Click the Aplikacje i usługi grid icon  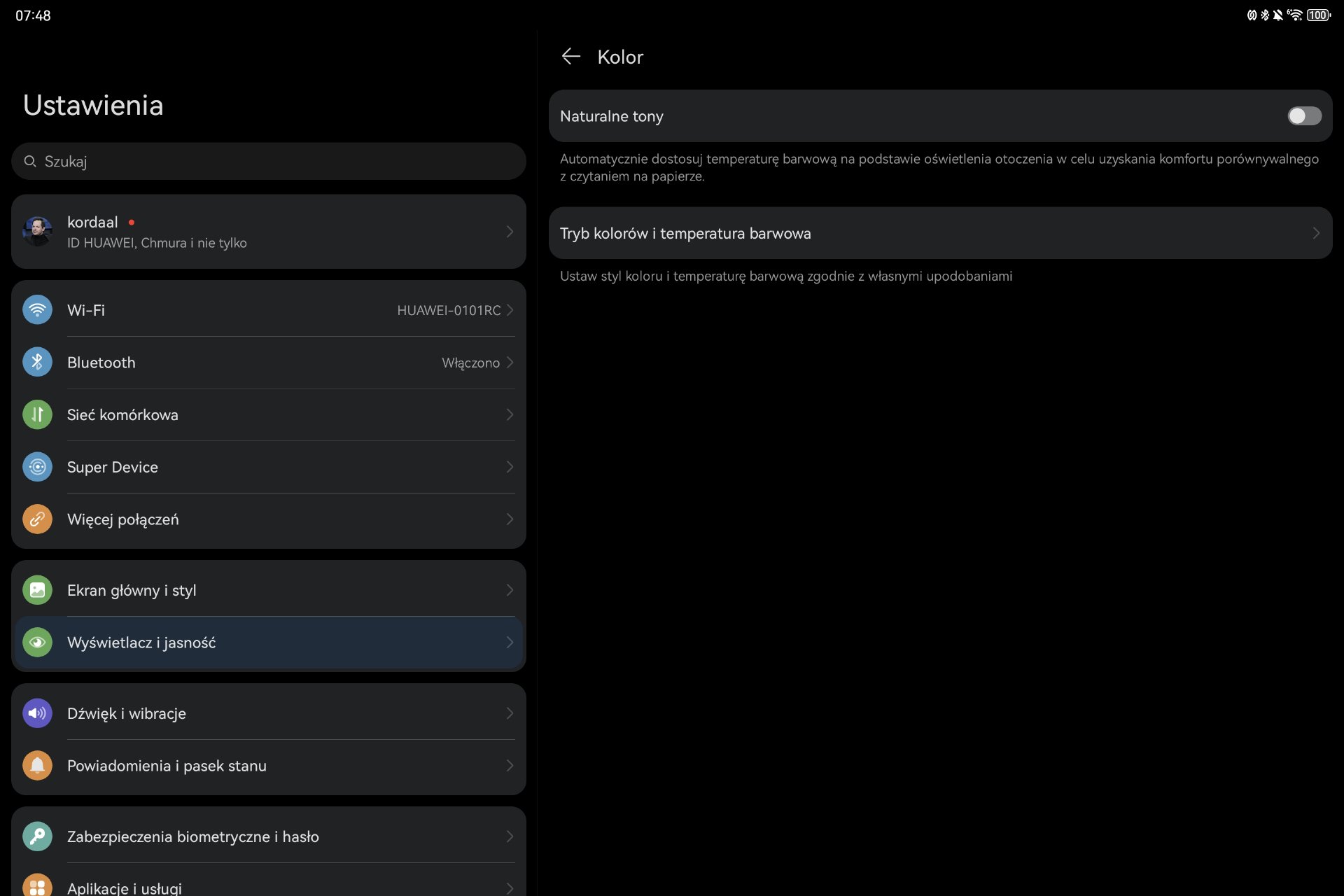pos(37,888)
